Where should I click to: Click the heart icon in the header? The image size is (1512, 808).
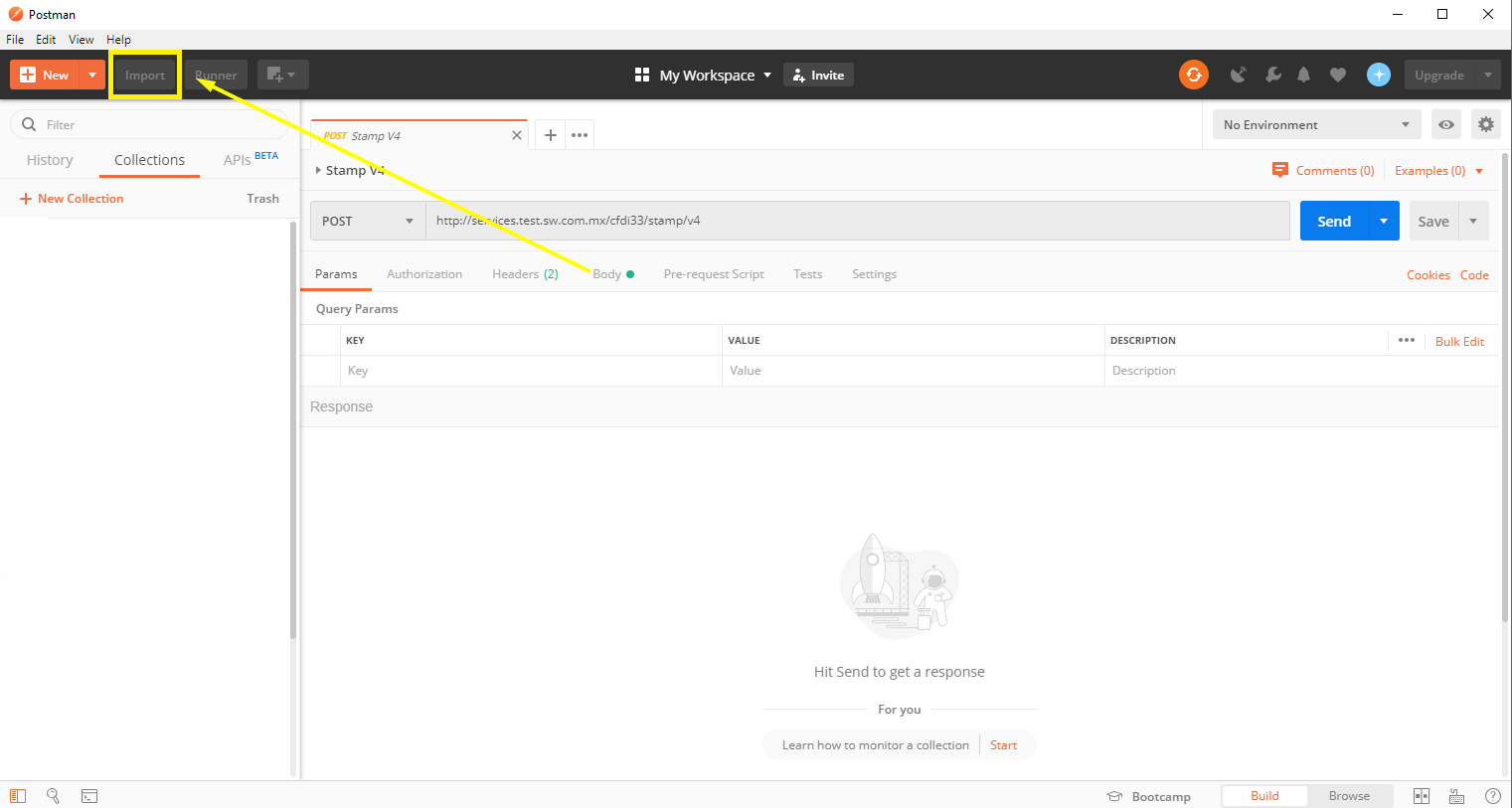[x=1337, y=75]
